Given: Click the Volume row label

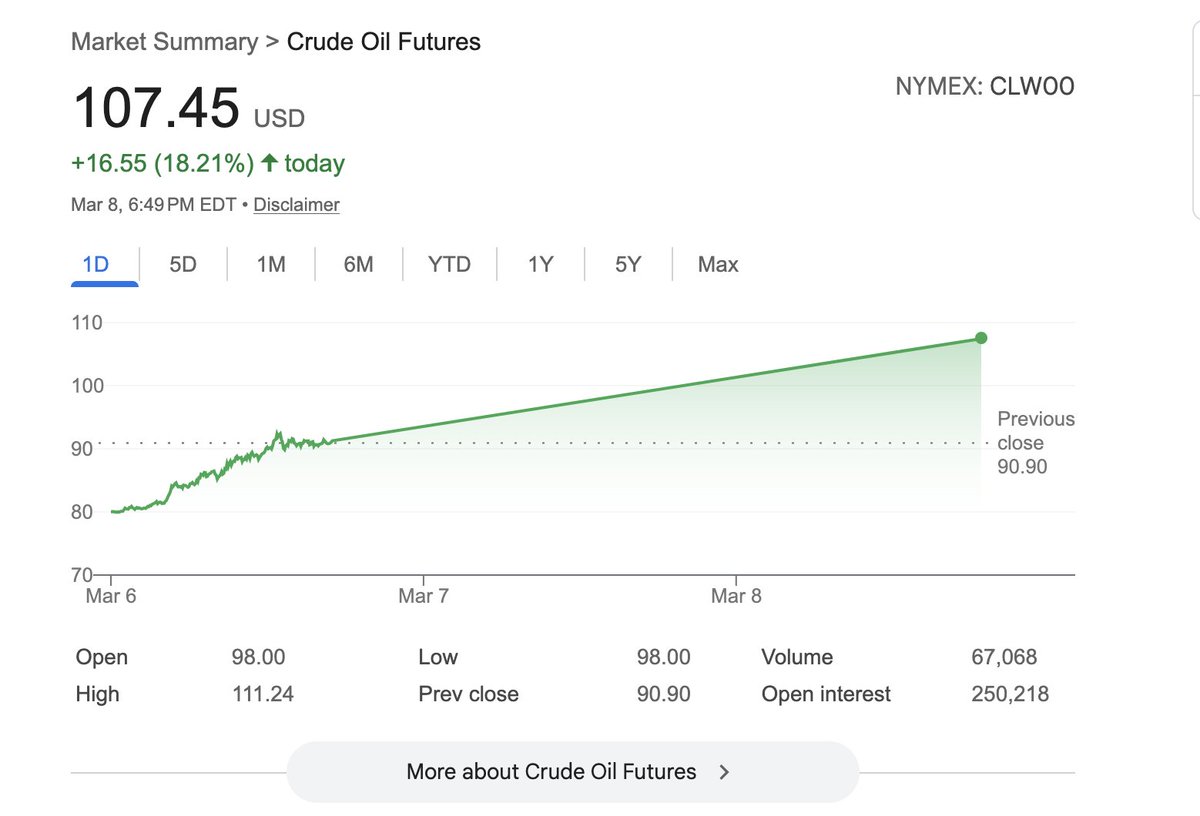Looking at the screenshot, I should point(797,657).
